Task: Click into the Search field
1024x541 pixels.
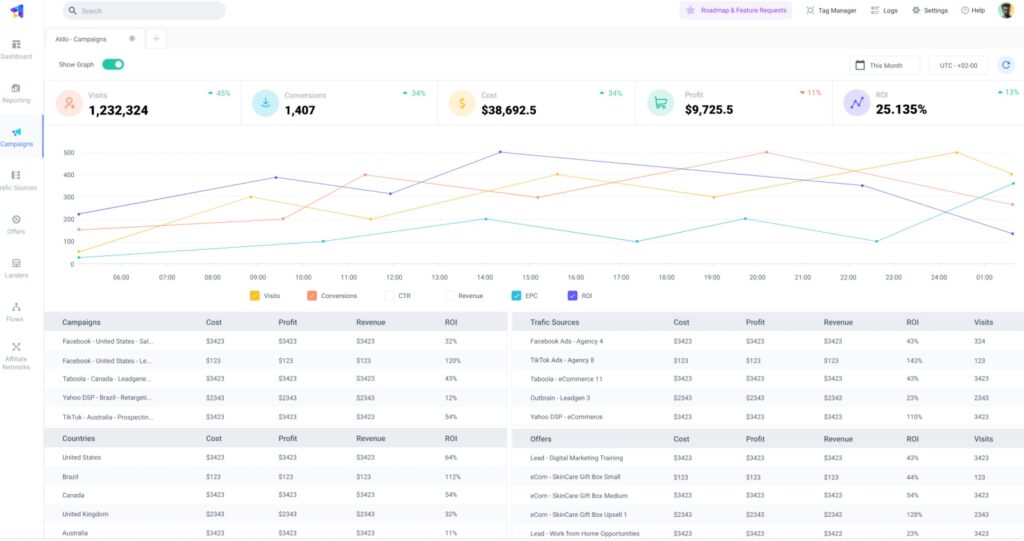Action: [x=144, y=10]
